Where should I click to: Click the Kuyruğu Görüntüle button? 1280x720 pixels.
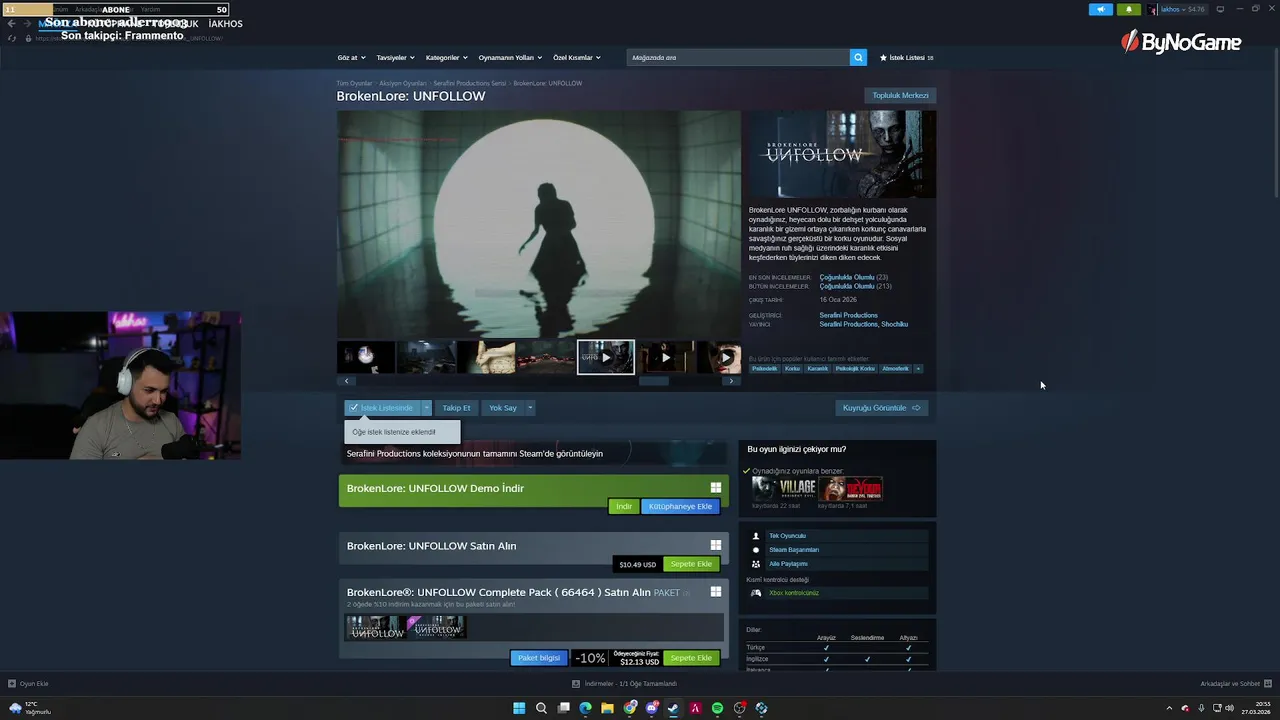[x=881, y=408]
